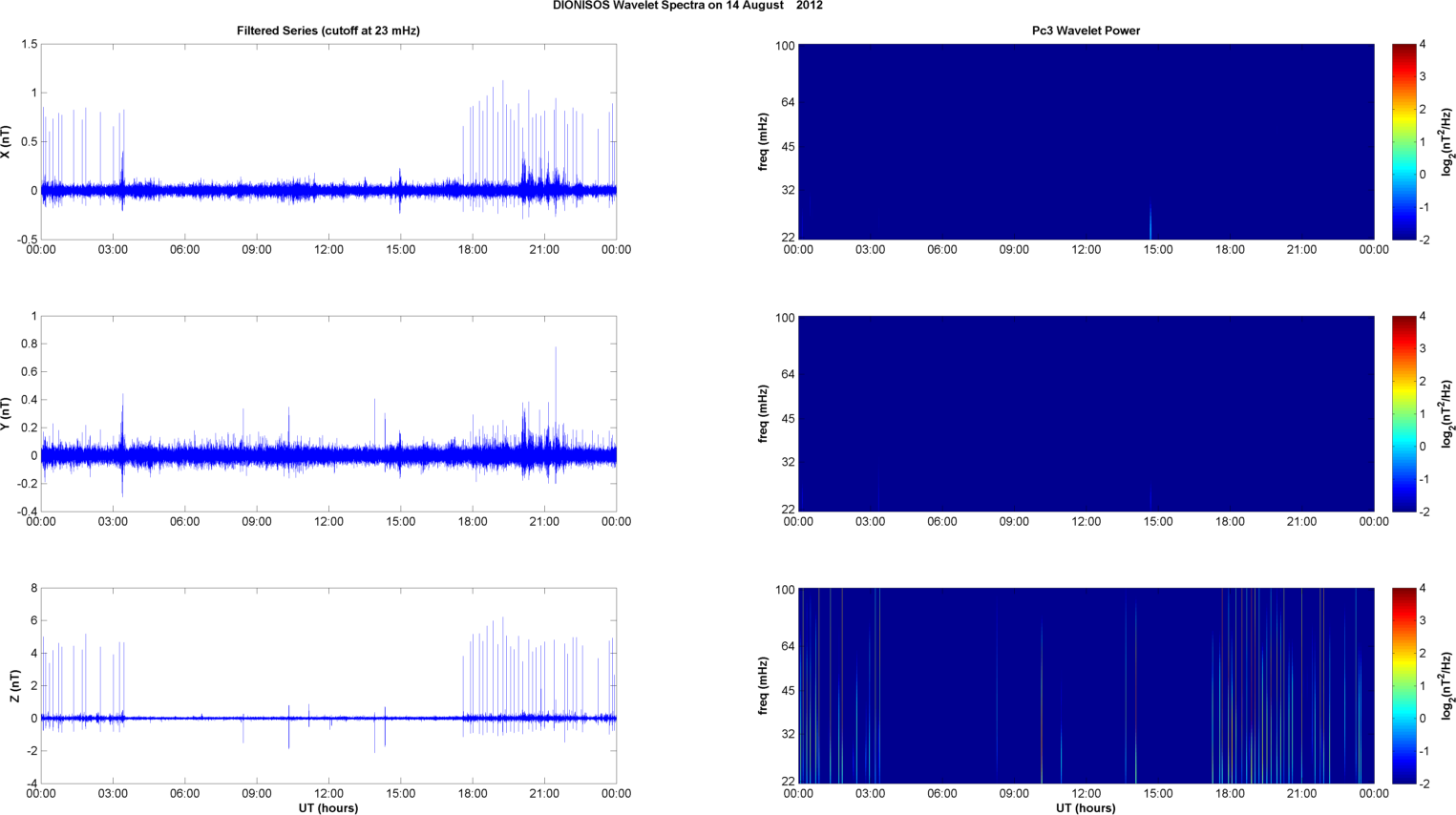Click the 64 frequency tick on the top spectrogram
The width and height of the screenshot is (1456, 815).
pos(788,102)
